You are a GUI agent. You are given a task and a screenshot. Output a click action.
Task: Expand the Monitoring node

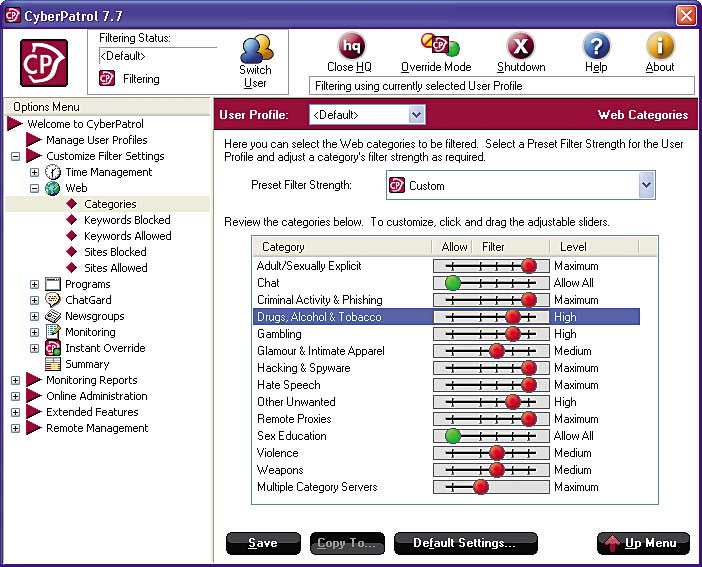(34, 332)
